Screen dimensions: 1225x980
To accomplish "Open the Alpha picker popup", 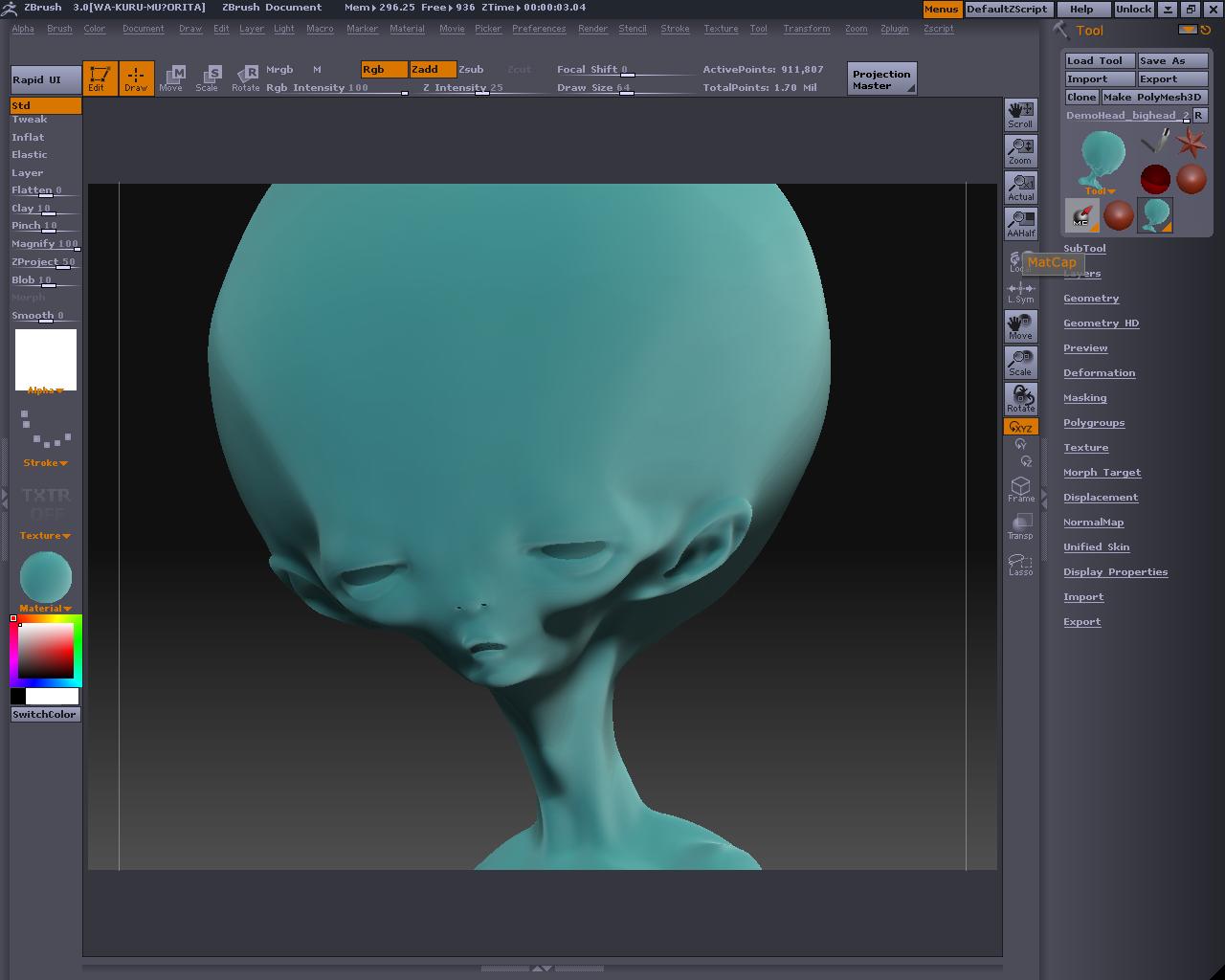I will coord(46,361).
